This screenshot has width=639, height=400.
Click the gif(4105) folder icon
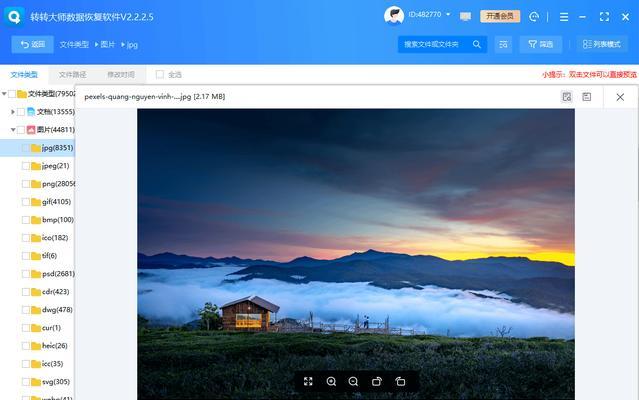36,202
